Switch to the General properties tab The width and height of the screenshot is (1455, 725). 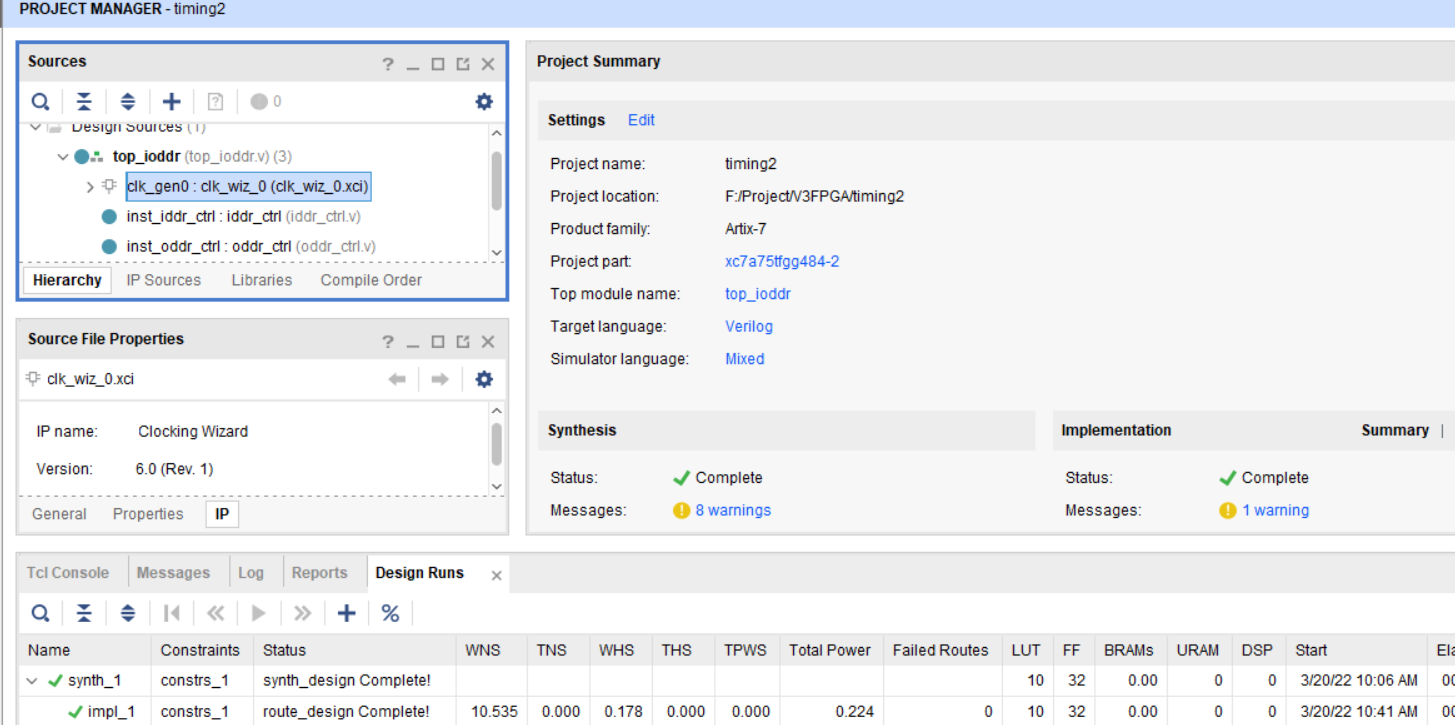pyautogui.click(x=58, y=513)
